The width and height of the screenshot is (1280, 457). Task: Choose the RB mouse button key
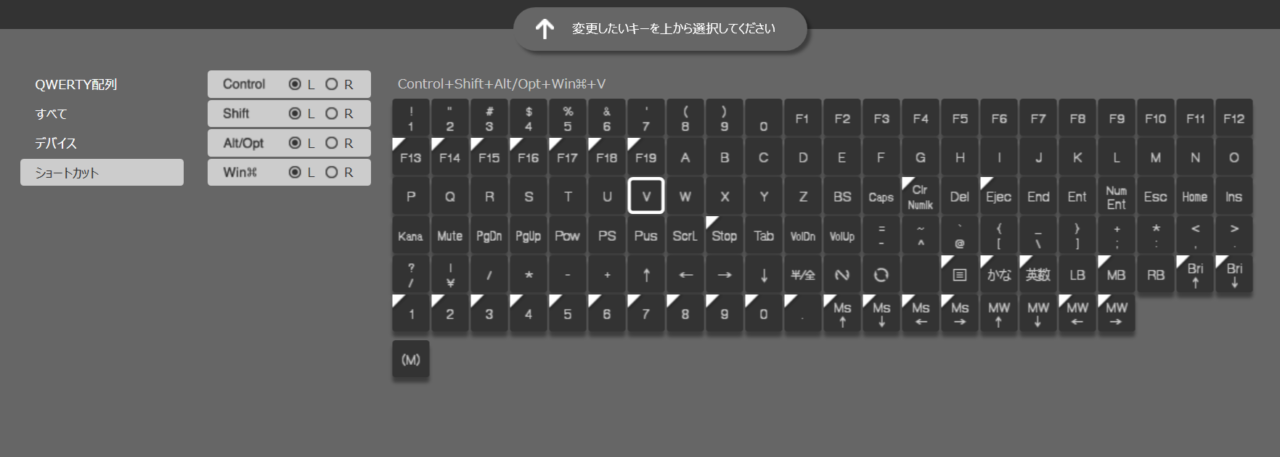click(x=1155, y=275)
